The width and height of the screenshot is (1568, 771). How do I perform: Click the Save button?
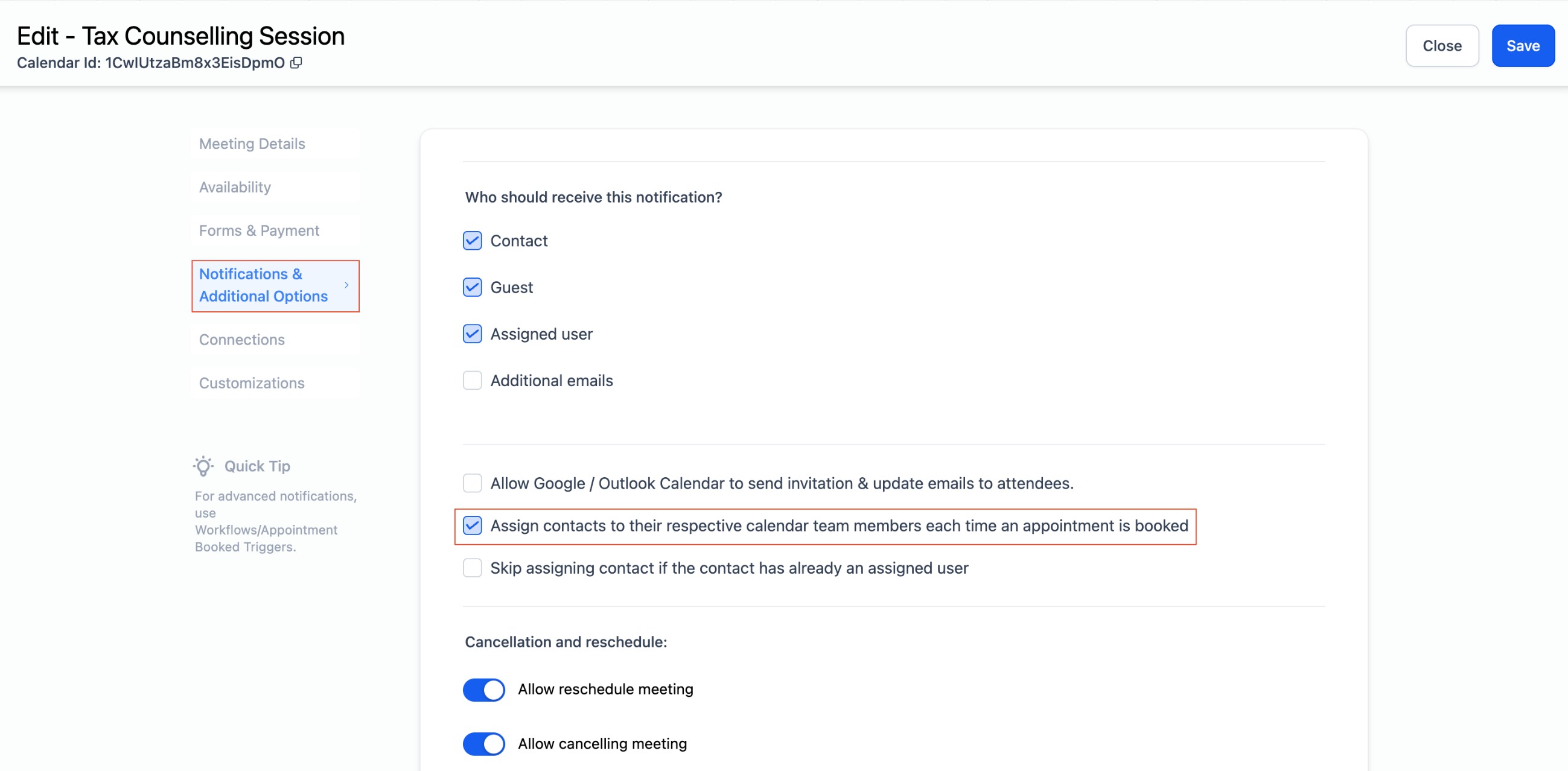point(1522,46)
